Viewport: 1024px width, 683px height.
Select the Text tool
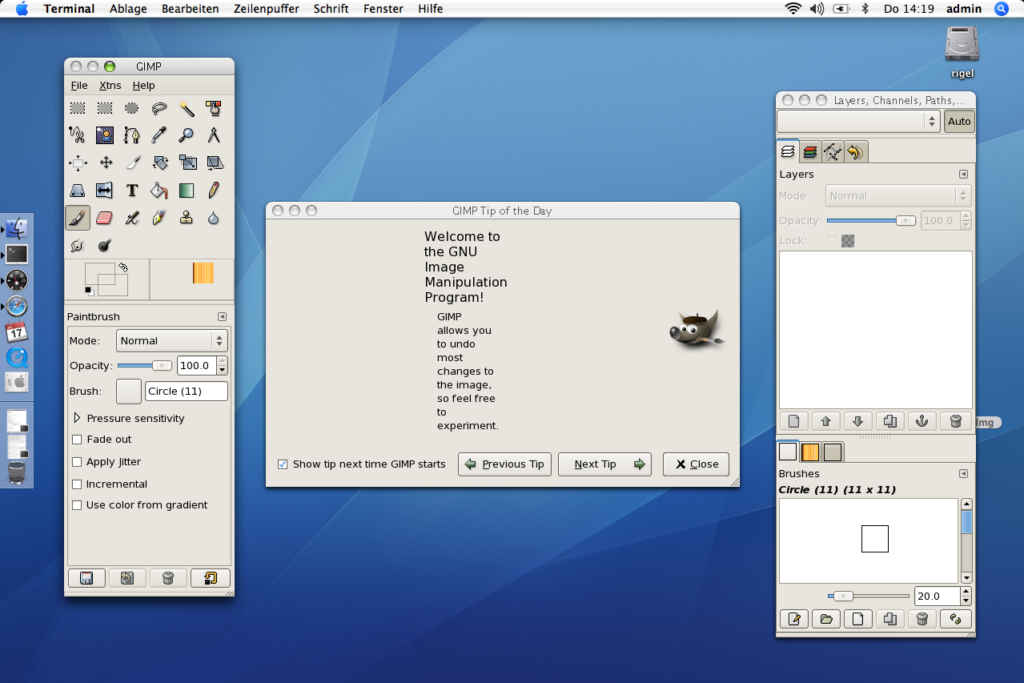132,191
